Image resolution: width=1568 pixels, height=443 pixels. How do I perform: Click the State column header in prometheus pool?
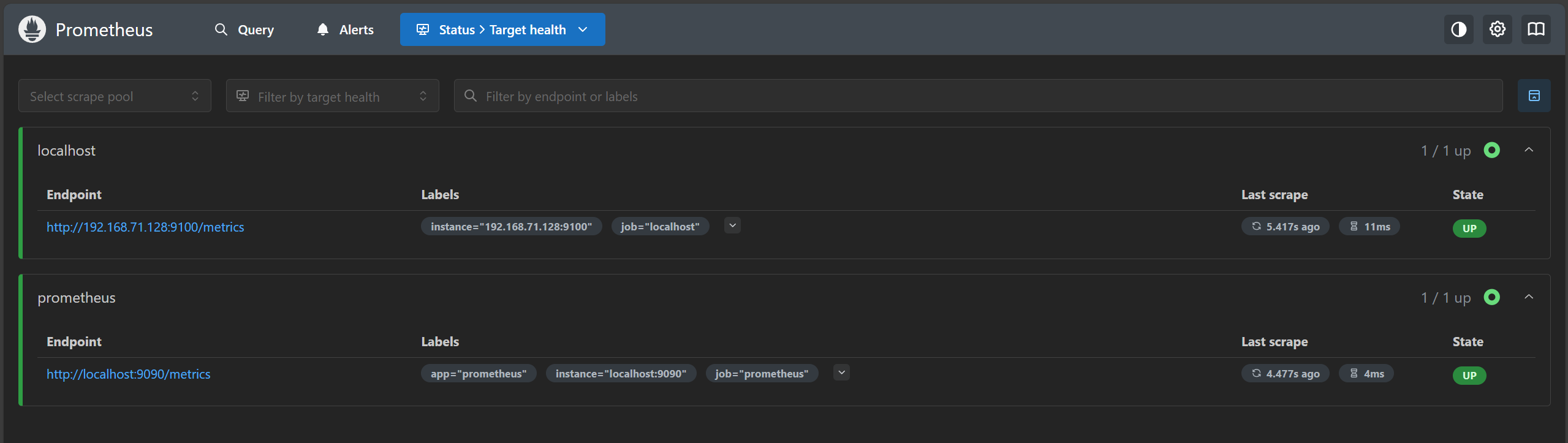tap(1468, 341)
